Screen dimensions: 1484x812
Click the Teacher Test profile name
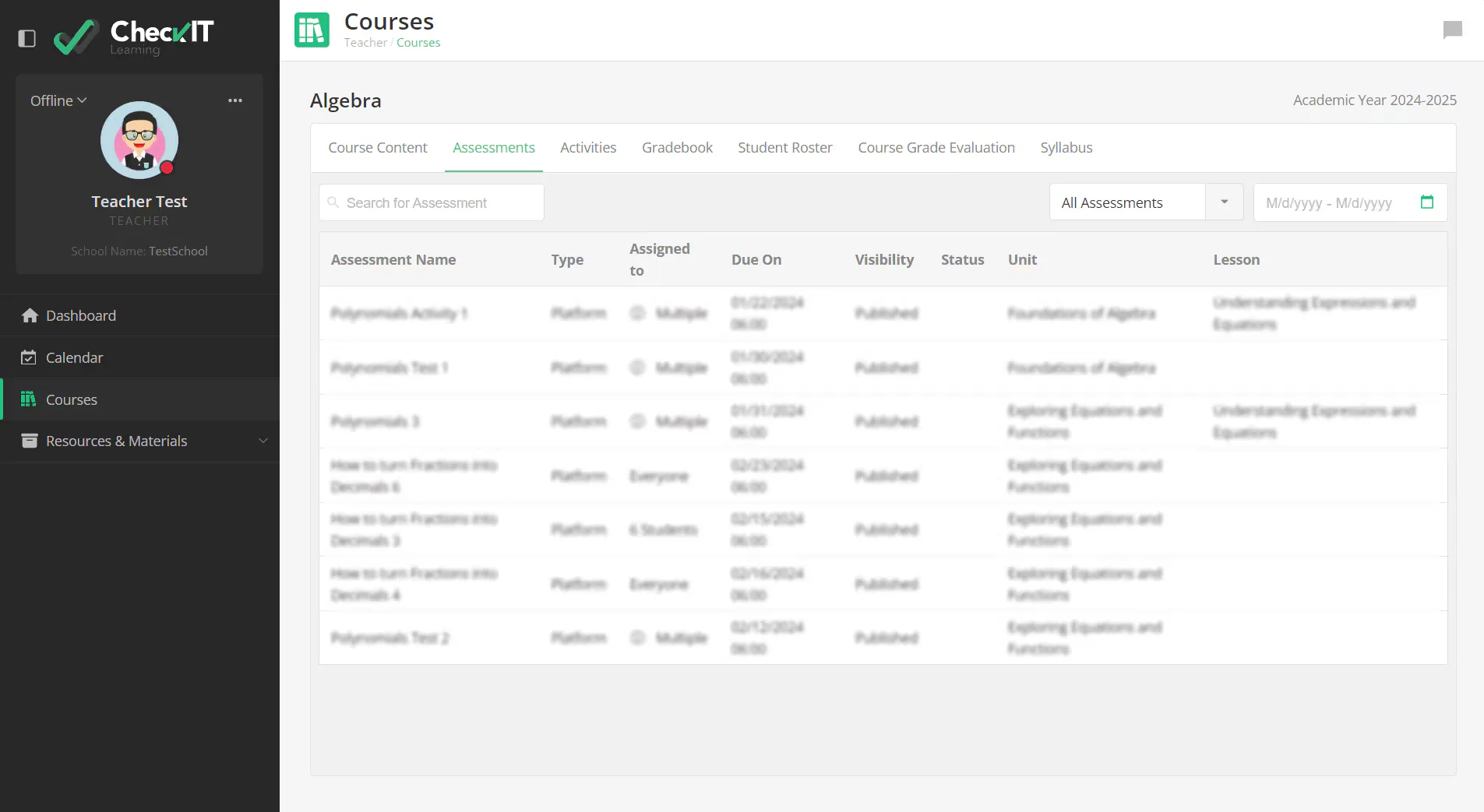pyautogui.click(x=139, y=202)
